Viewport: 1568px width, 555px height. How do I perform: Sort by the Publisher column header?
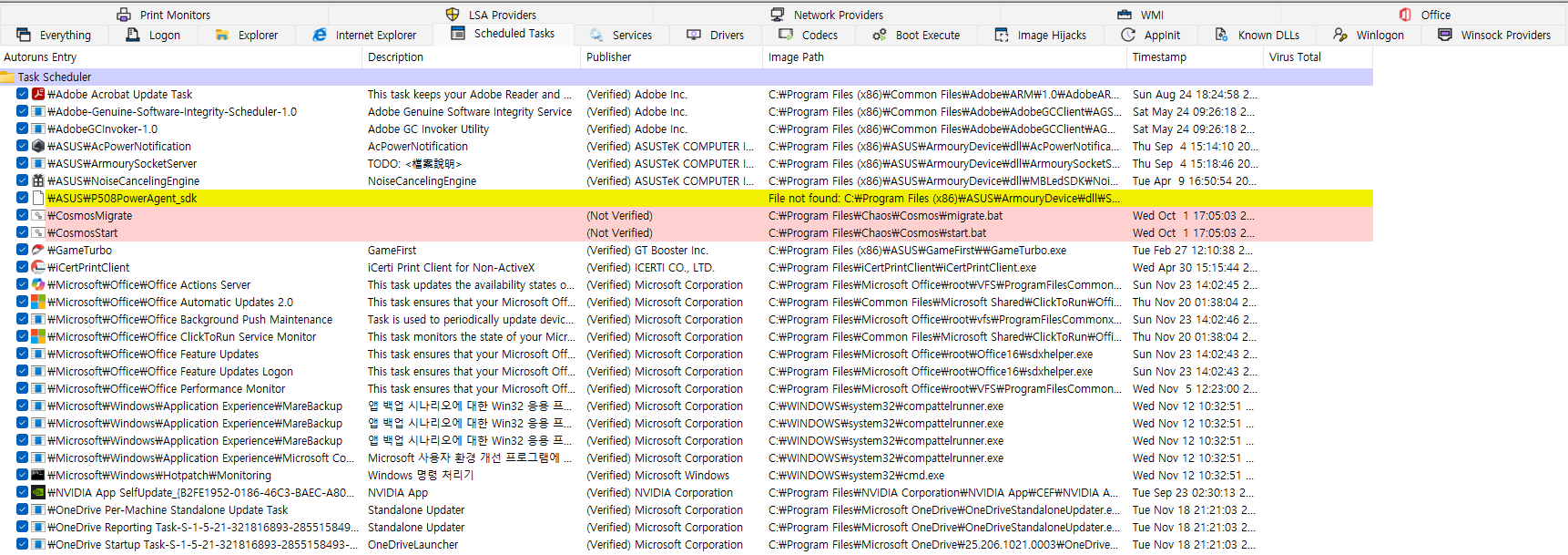pyautogui.click(x=671, y=57)
